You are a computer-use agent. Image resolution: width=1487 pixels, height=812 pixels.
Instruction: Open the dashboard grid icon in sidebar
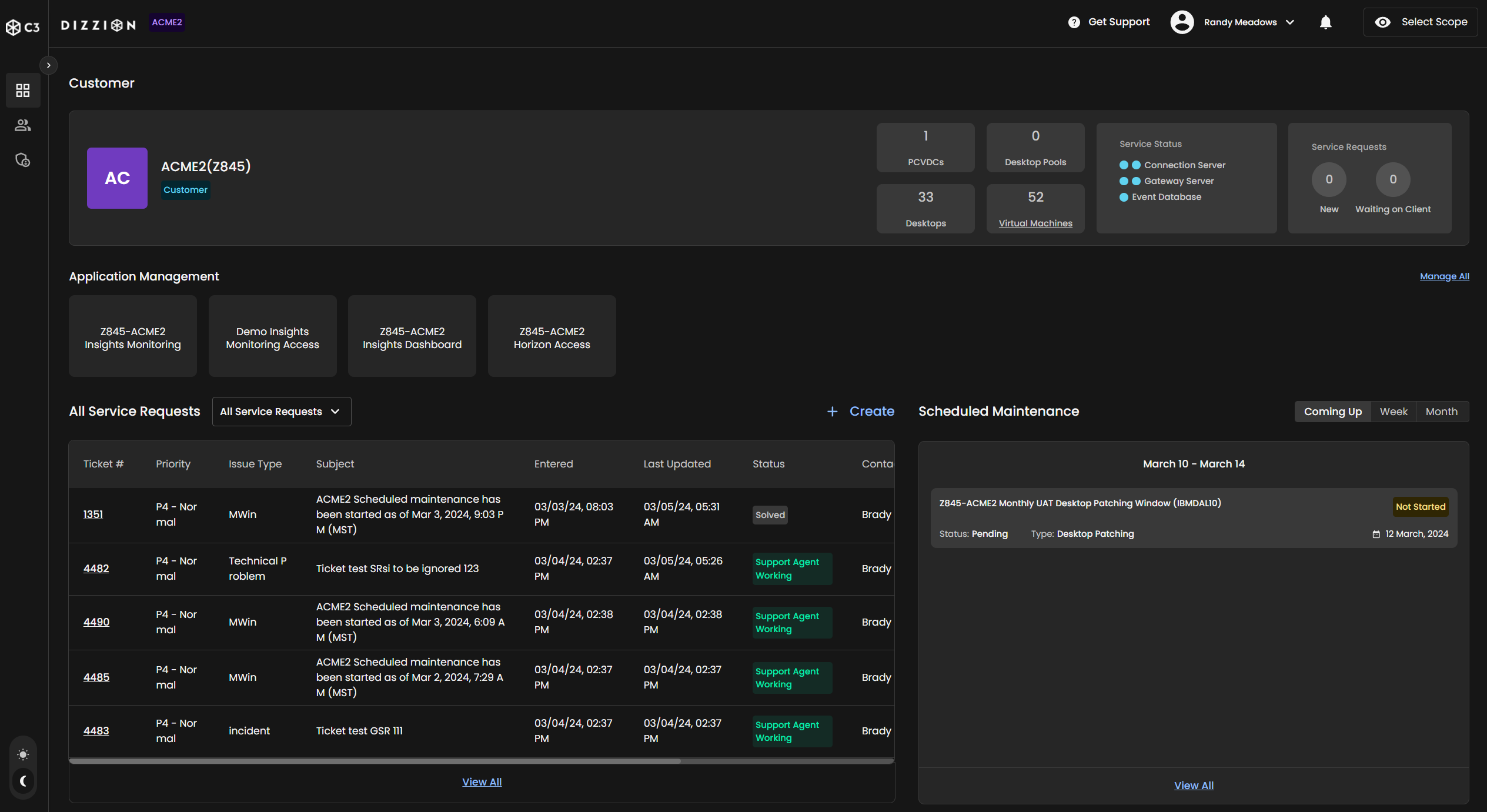[x=22, y=90]
